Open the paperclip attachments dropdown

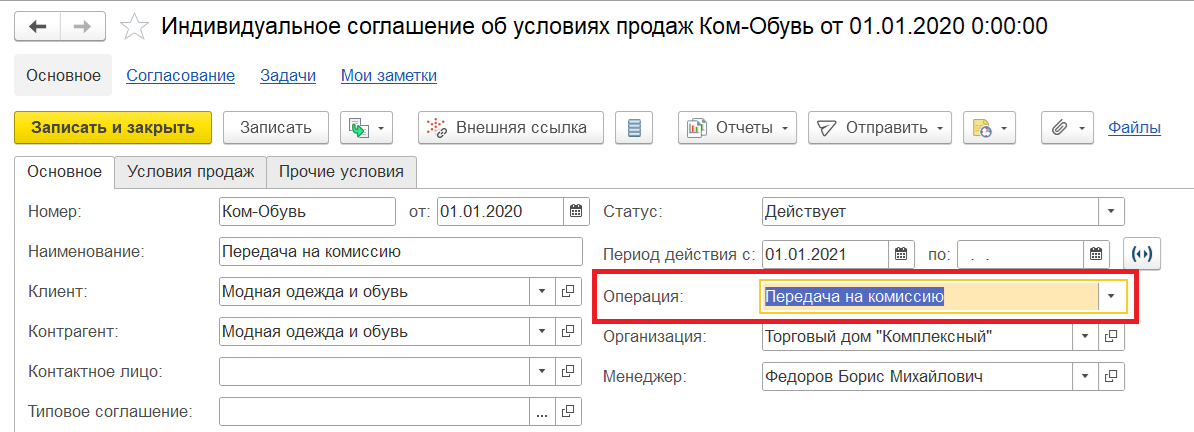point(1067,128)
